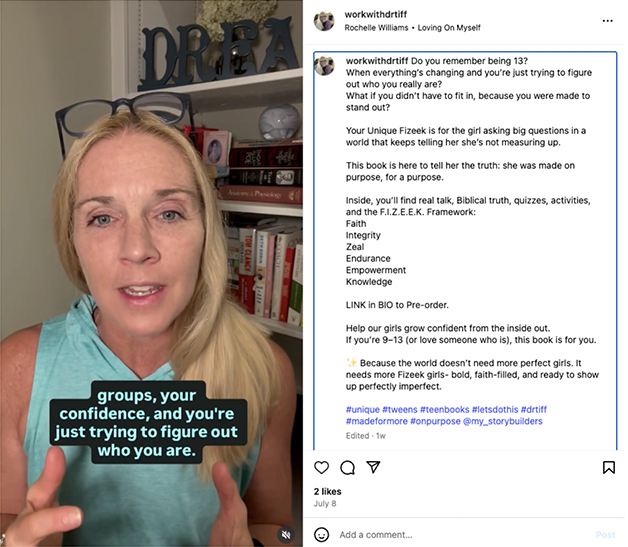Screen dimensions: 628x547
Task: Open the workwithdrtiff username in header
Action: coord(376,14)
